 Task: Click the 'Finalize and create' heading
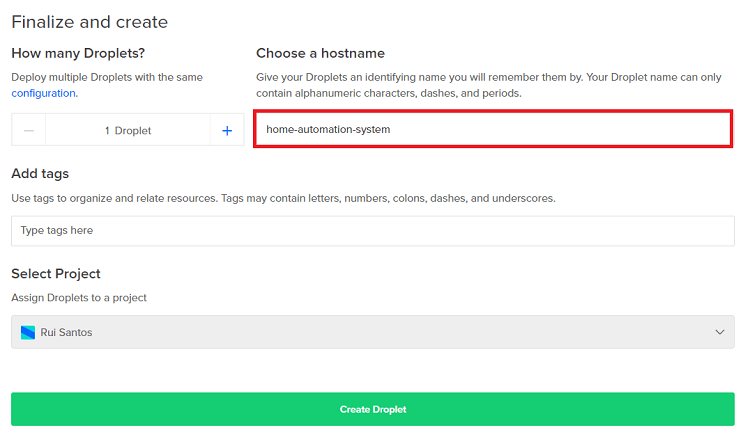click(x=90, y=22)
